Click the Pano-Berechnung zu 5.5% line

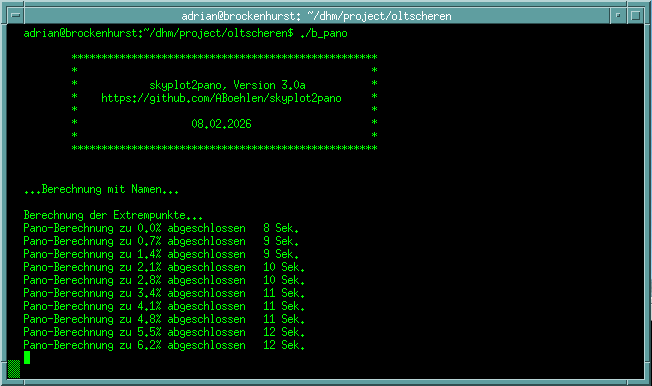point(164,332)
